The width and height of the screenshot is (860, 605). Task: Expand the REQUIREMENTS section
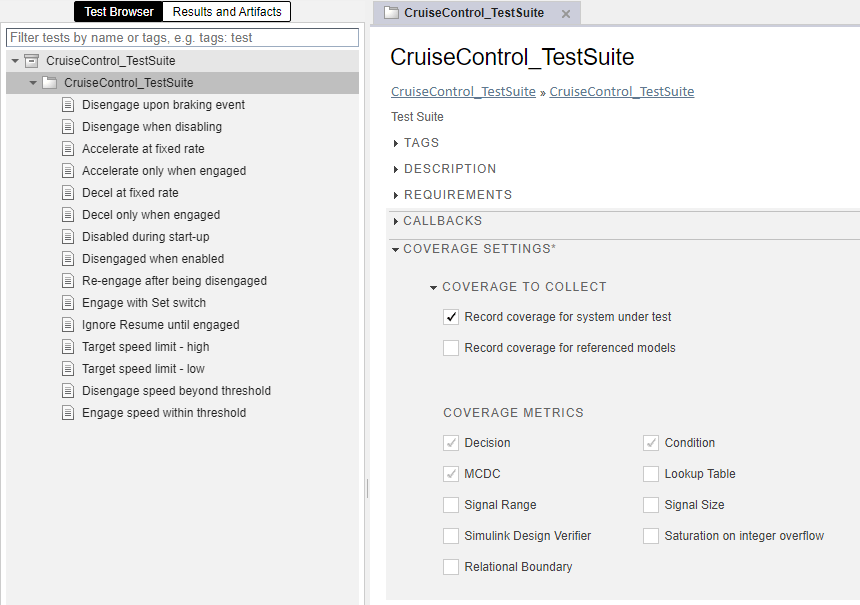click(397, 195)
